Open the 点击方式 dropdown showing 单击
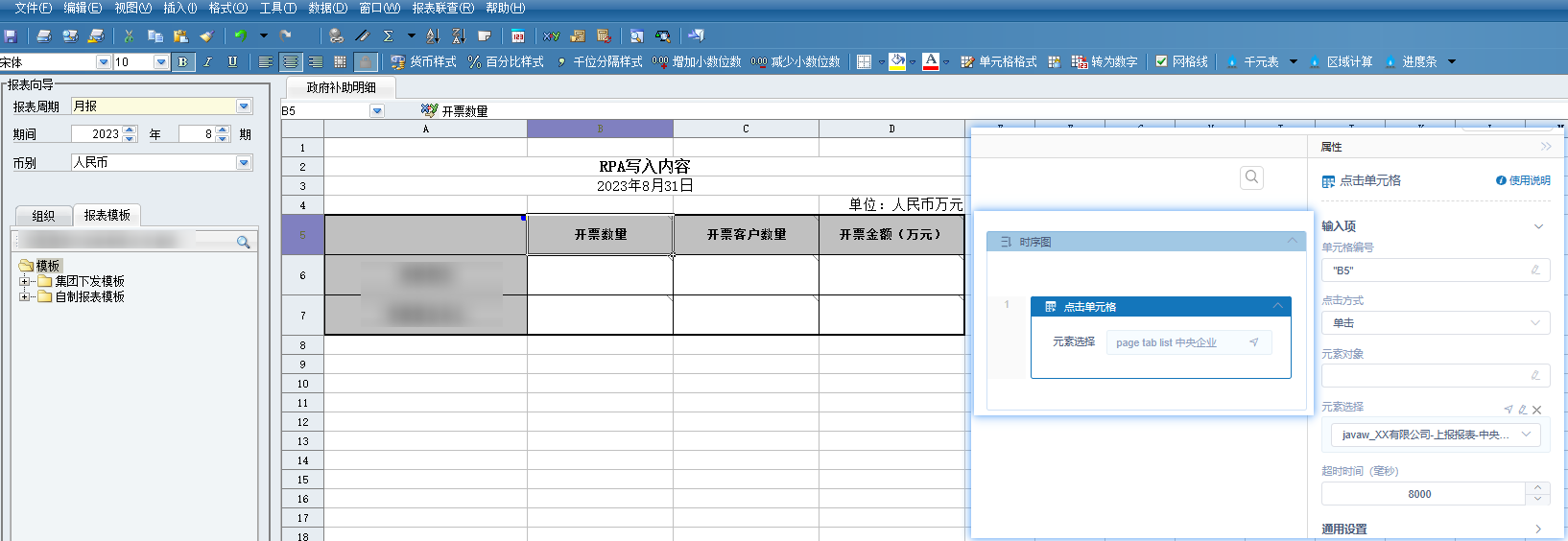The height and width of the screenshot is (541, 1568). tap(1435, 323)
